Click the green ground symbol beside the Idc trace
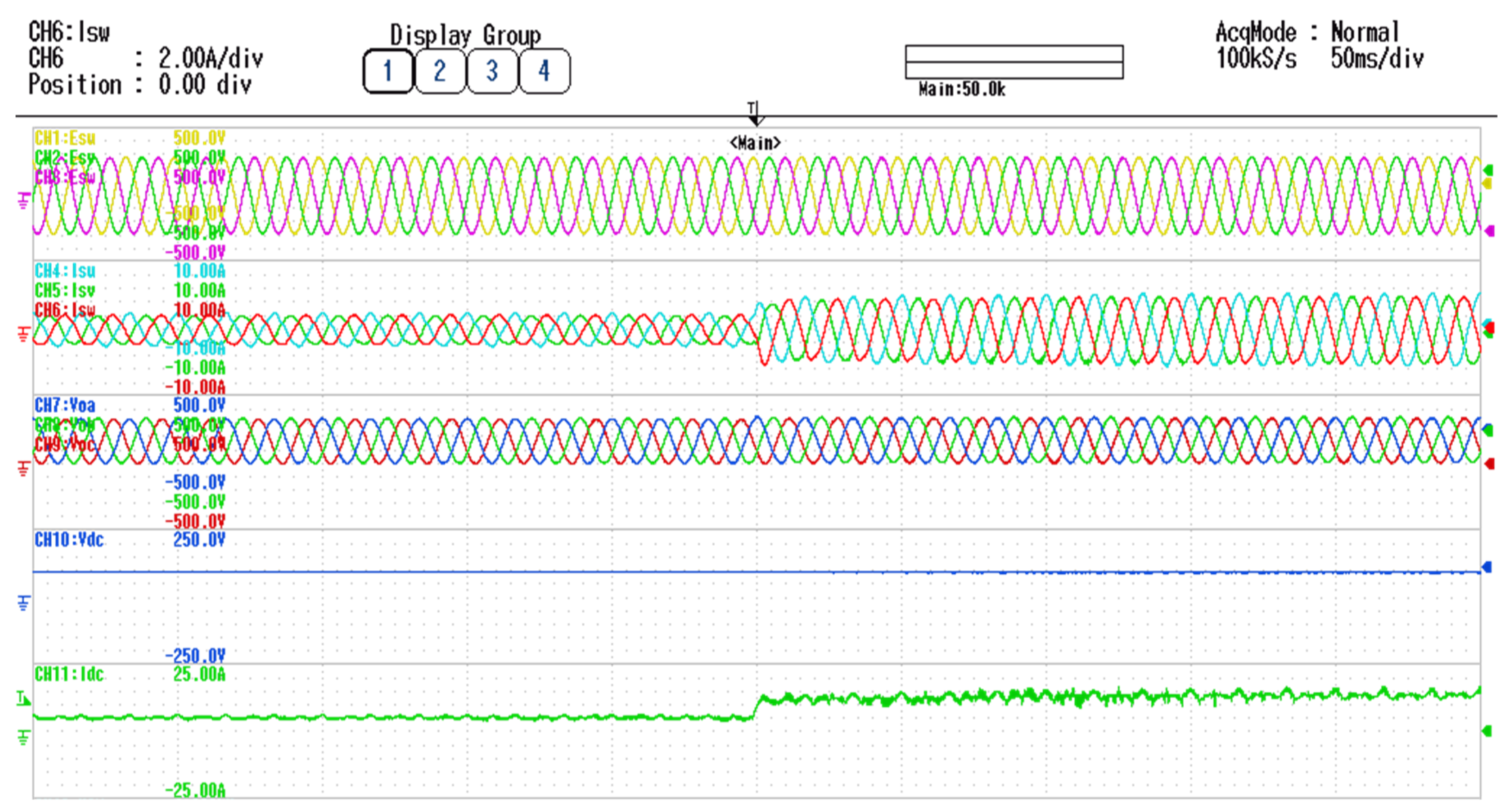This screenshot has height=812, width=1510. point(23,737)
